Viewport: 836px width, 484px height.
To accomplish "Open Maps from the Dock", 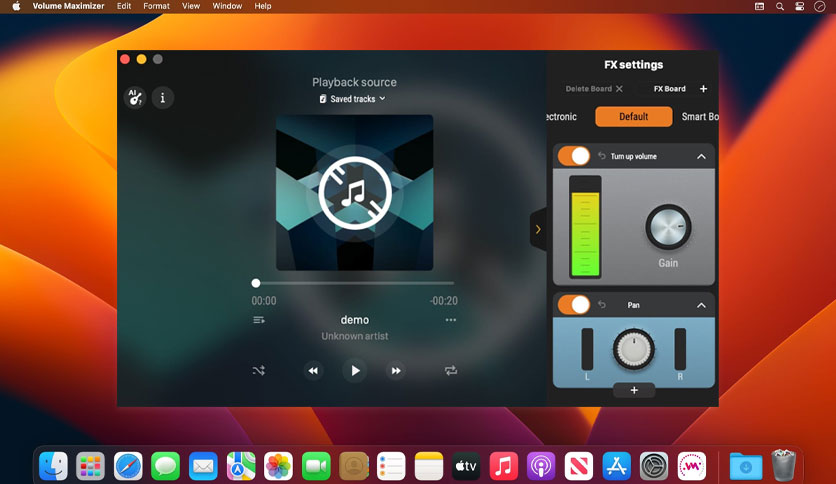I will 241,466.
